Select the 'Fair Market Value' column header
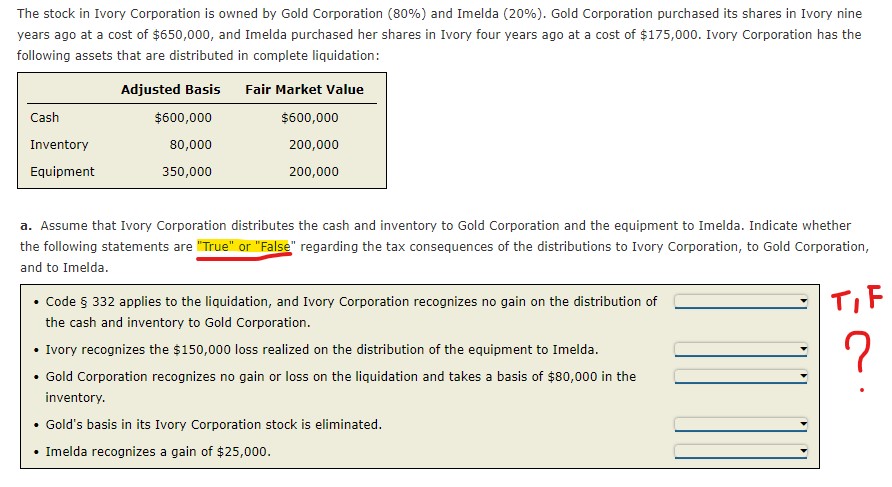The image size is (892, 487). [x=304, y=89]
